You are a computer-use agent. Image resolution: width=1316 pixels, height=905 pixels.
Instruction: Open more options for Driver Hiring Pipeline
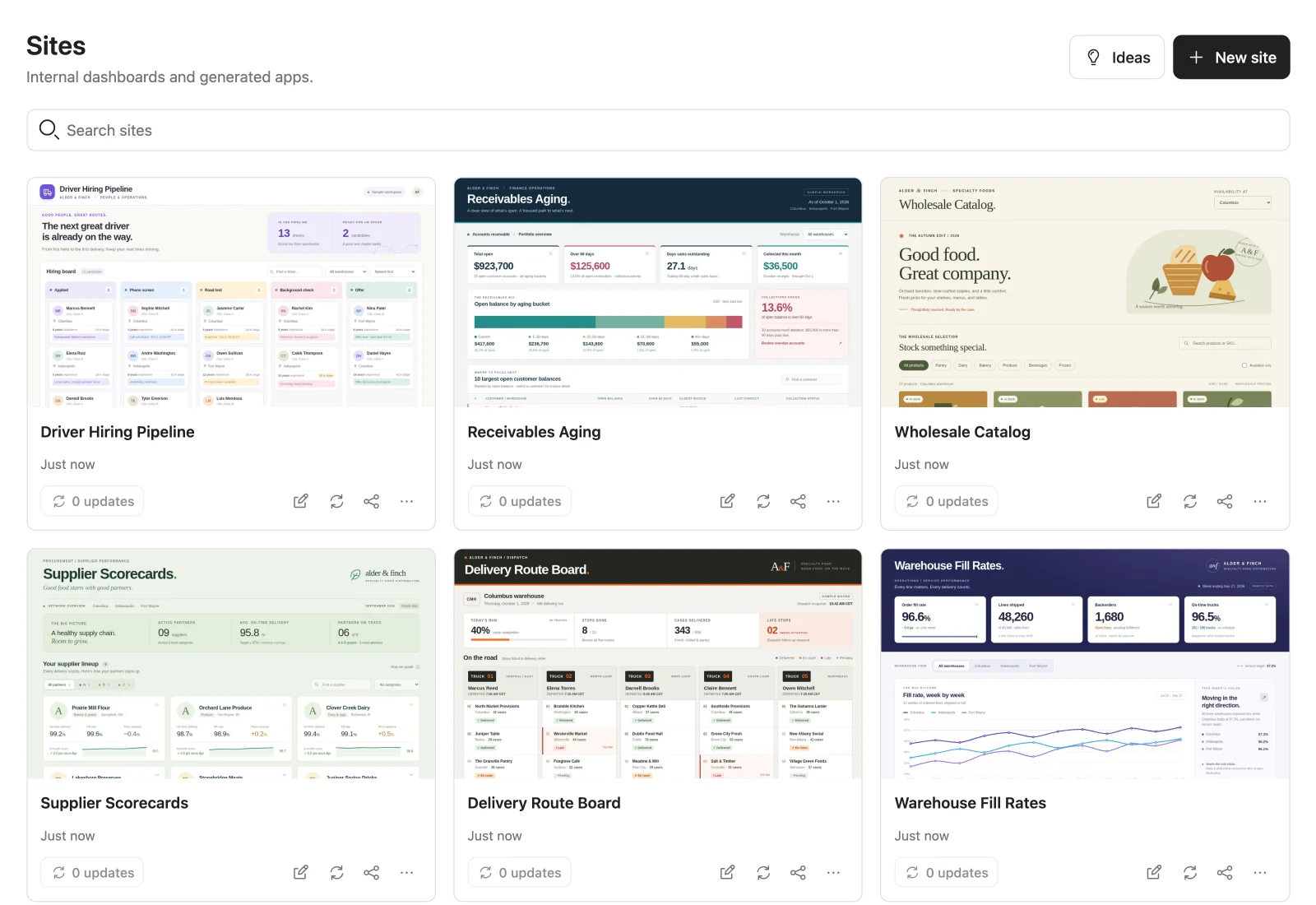point(406,501)
